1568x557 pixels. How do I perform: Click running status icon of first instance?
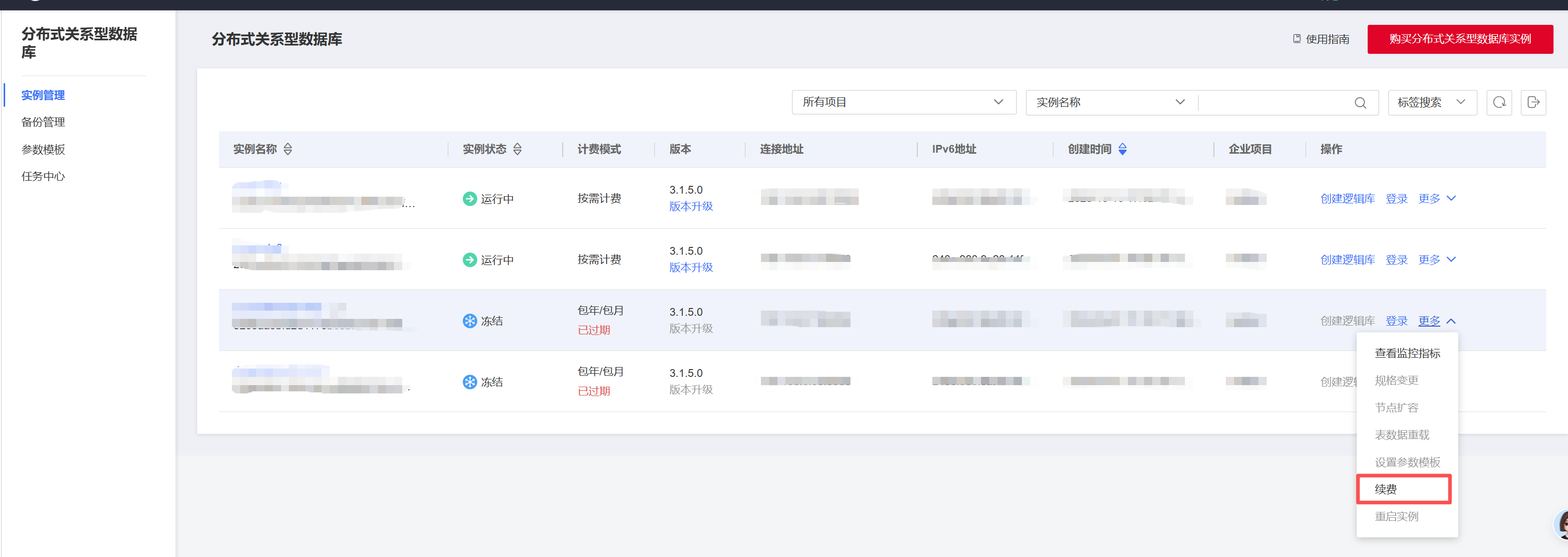[470, 199]
